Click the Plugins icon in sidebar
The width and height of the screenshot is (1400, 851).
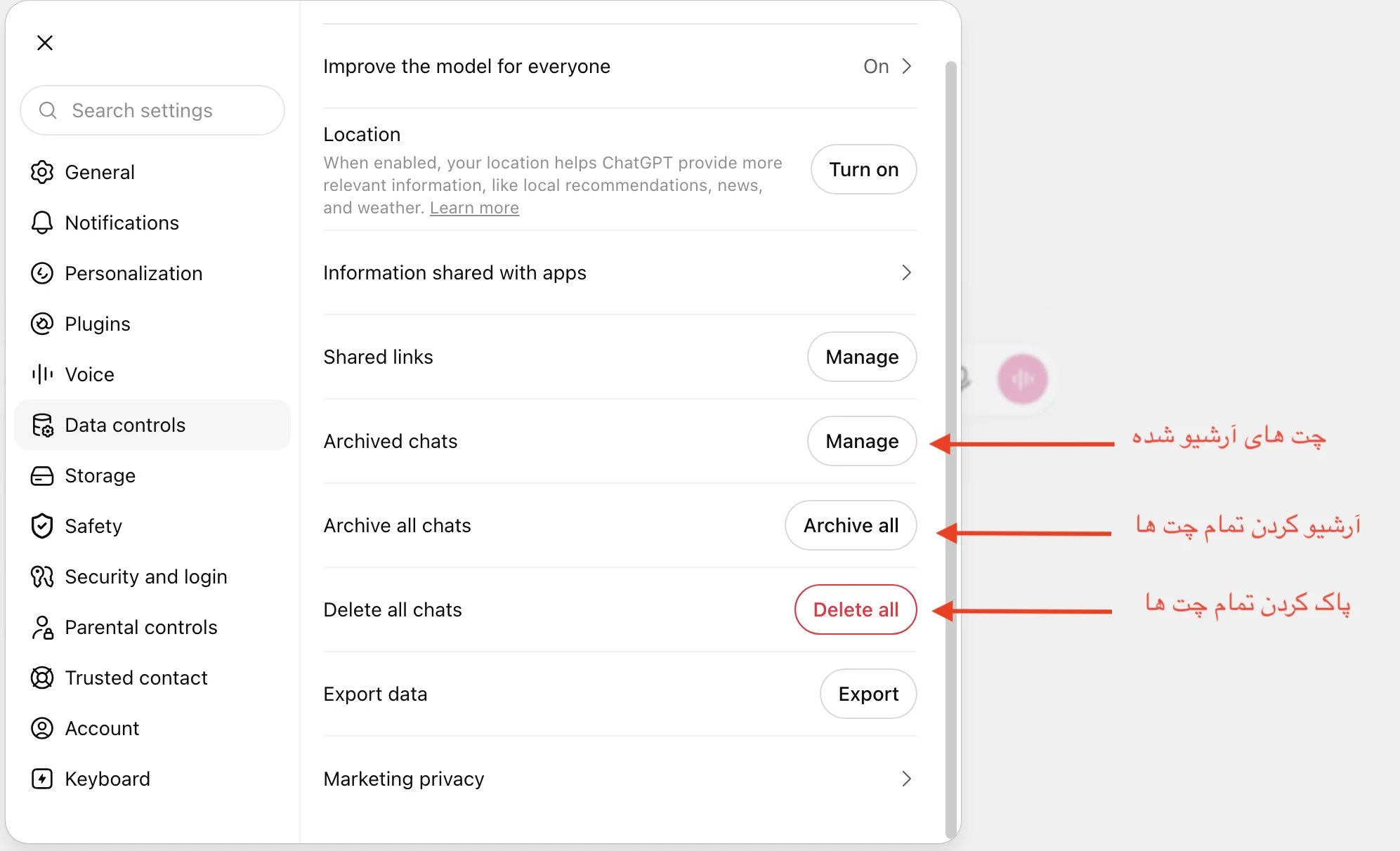coord(42,324)
